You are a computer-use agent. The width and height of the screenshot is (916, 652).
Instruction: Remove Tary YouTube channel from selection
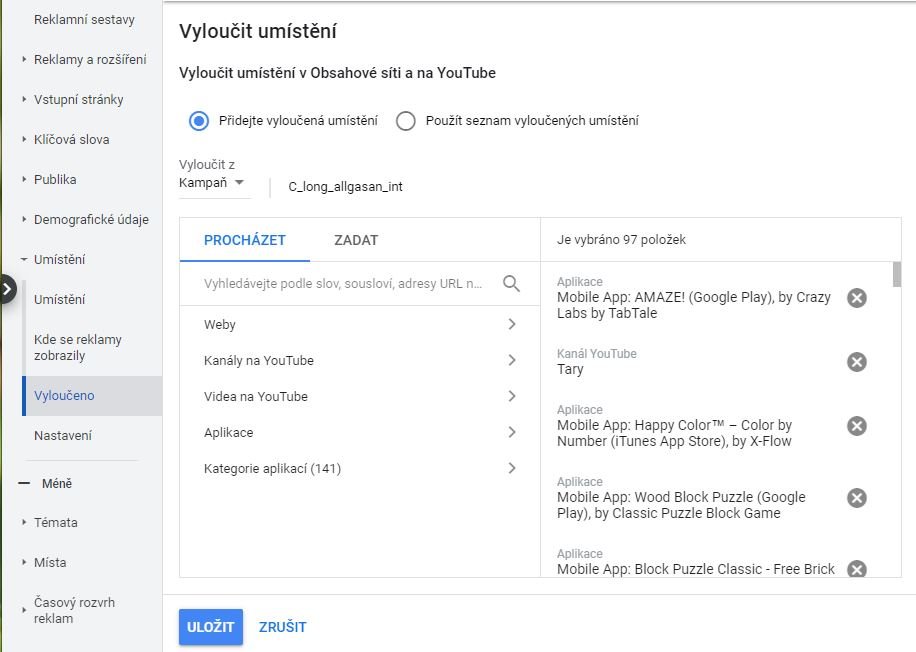tap(856, 362)
